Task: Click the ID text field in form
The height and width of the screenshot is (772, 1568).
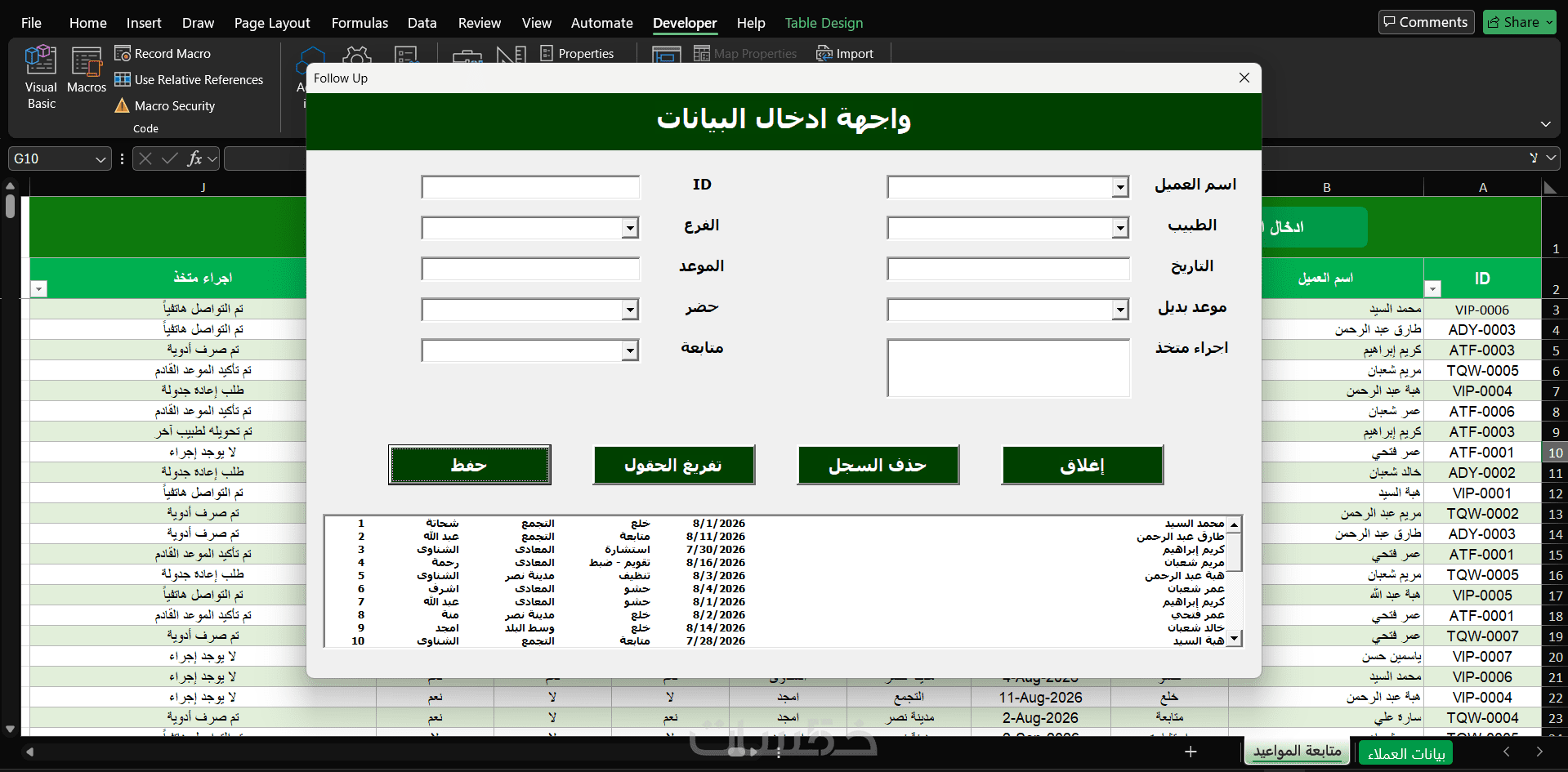Action: [x=530, y=187]
